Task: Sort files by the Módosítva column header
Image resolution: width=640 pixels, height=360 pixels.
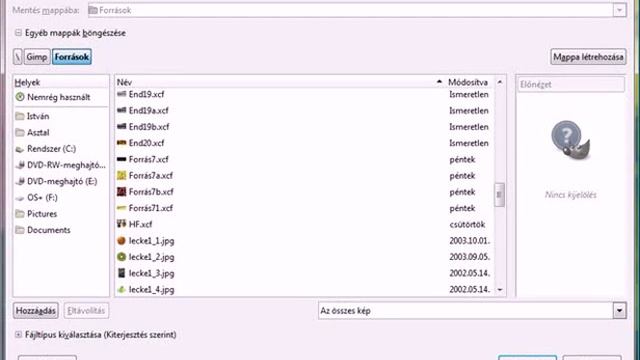Action: coord(469,82)
